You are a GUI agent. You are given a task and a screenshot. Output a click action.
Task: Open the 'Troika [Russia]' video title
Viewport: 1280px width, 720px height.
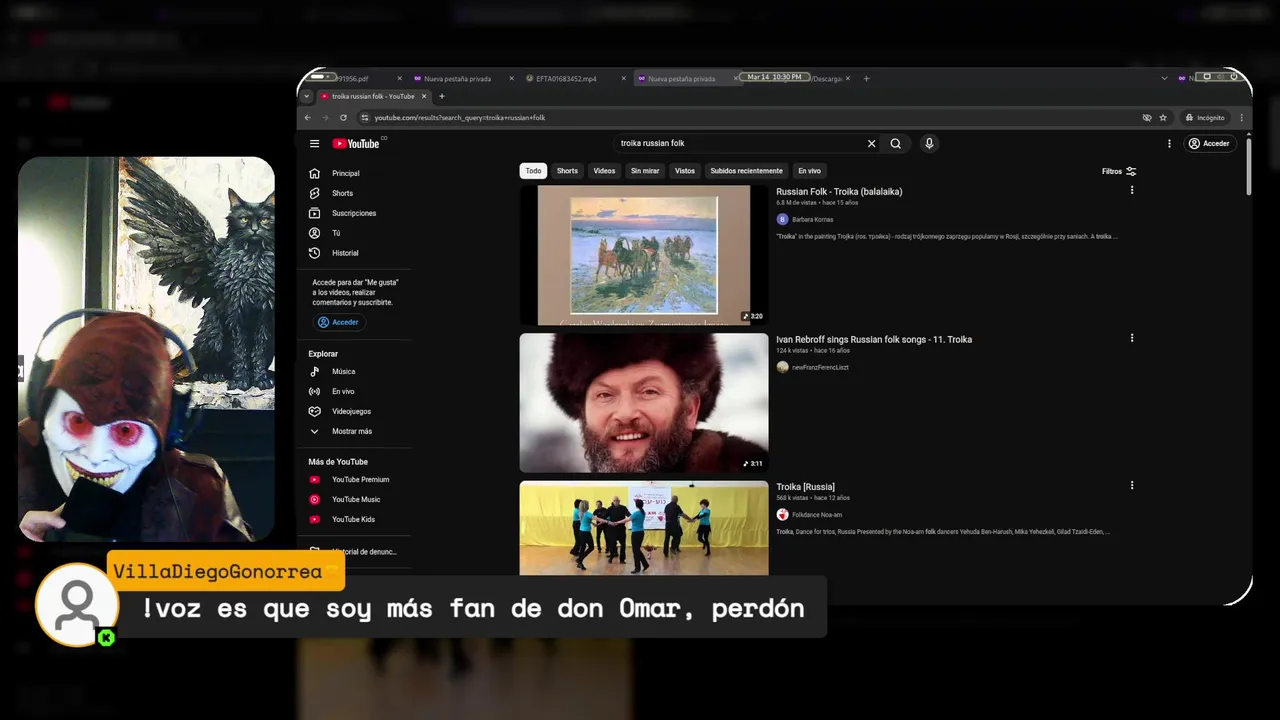[x=805, y=487]
